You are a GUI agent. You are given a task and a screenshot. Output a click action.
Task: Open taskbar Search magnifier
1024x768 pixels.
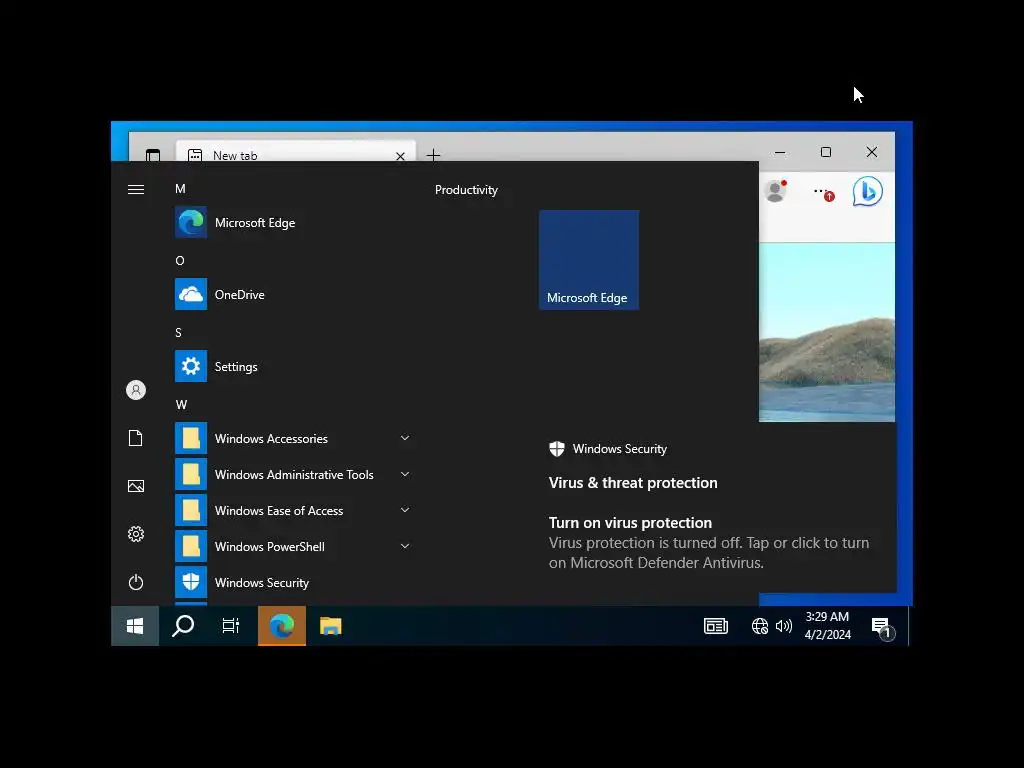(183, 626)
